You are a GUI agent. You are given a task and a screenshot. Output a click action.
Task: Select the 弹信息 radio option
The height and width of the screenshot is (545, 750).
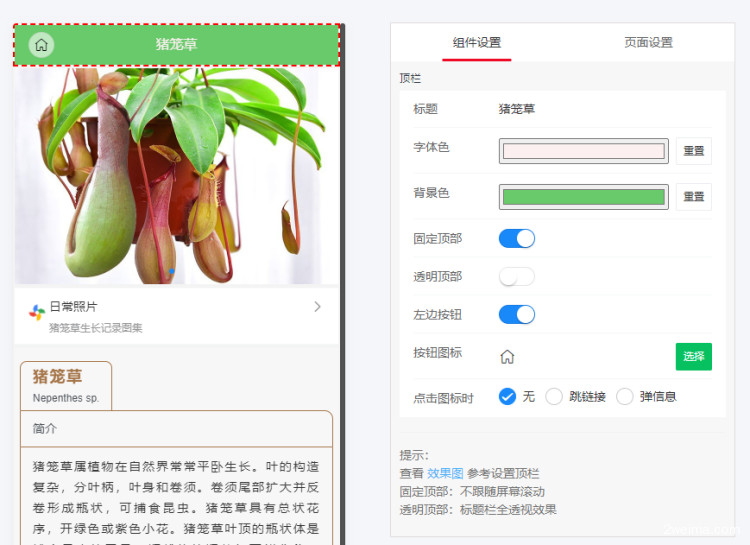tap(625, 396)
